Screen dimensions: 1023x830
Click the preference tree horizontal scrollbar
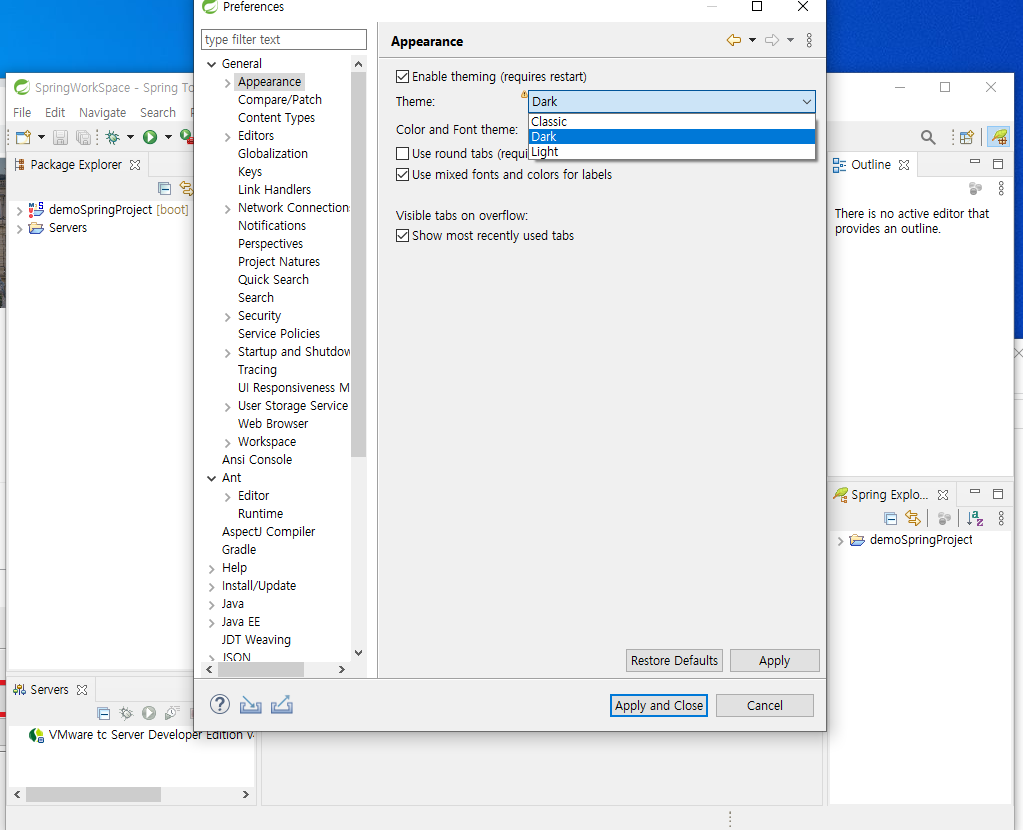[x=260, y=669]
